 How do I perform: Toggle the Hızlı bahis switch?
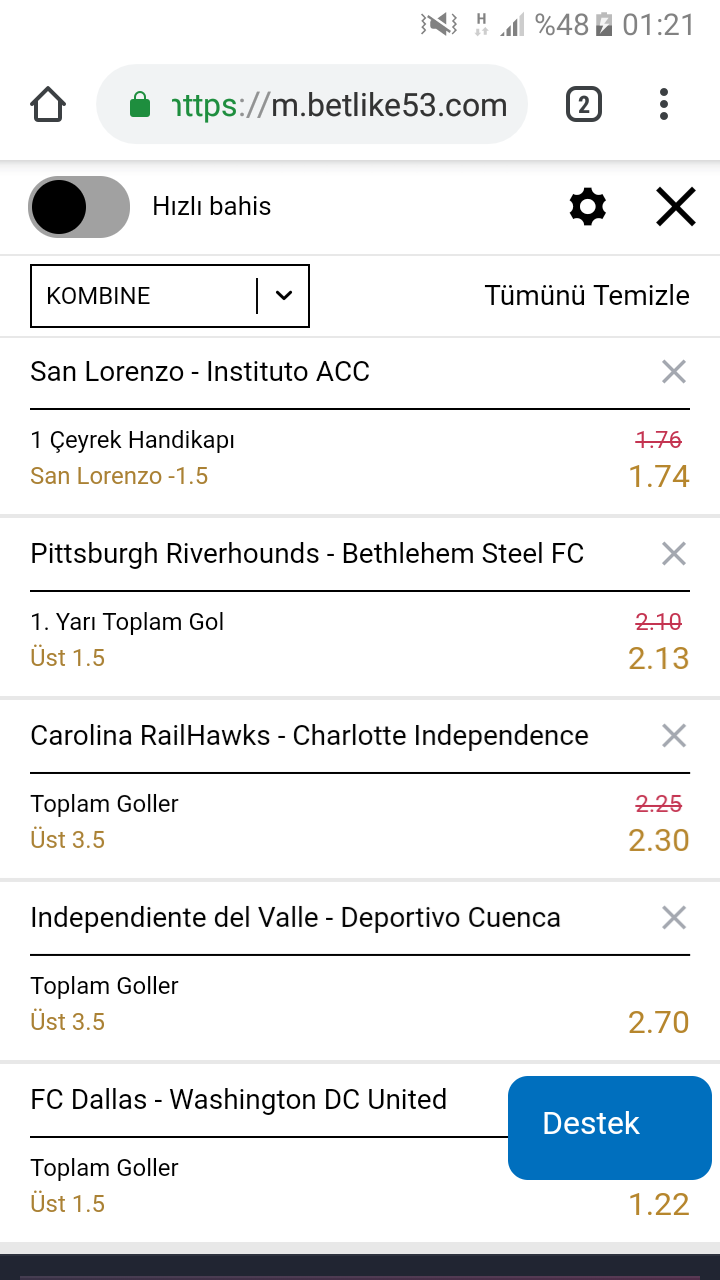tap(79, 207)
